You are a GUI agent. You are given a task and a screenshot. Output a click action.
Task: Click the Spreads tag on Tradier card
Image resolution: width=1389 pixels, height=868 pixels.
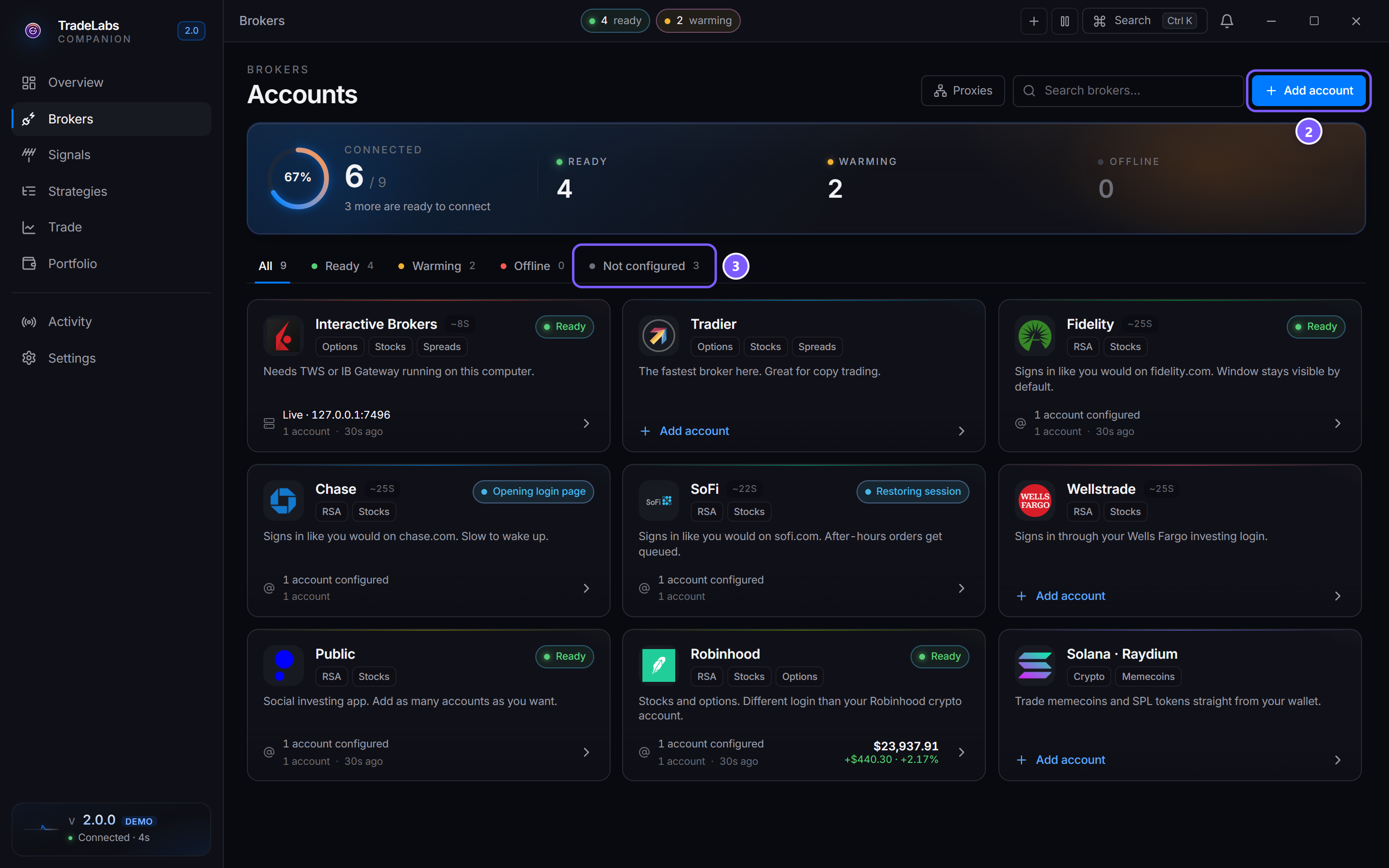(817, 347)
